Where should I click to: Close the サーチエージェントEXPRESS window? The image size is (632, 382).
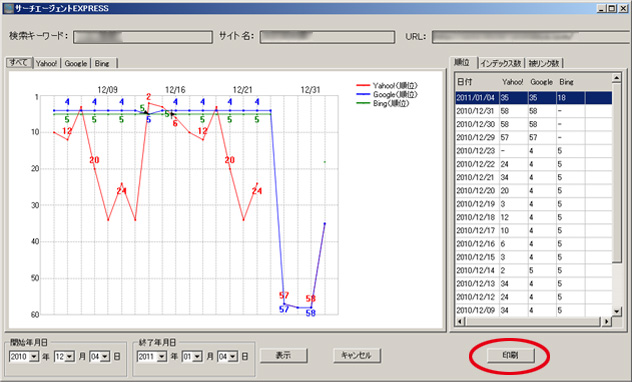(x=624, y=8)
